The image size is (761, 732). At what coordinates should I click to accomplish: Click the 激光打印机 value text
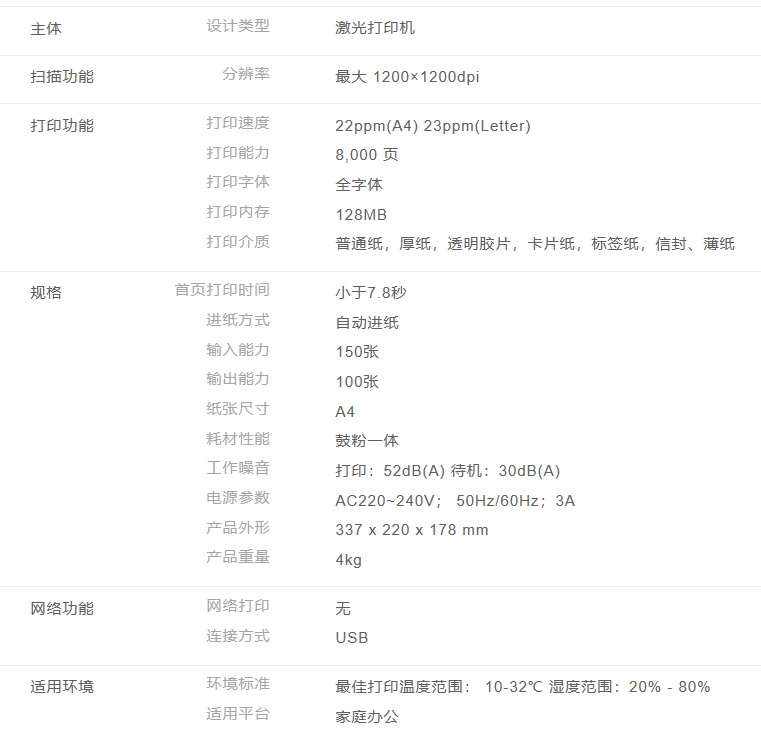tap(375, 28)
